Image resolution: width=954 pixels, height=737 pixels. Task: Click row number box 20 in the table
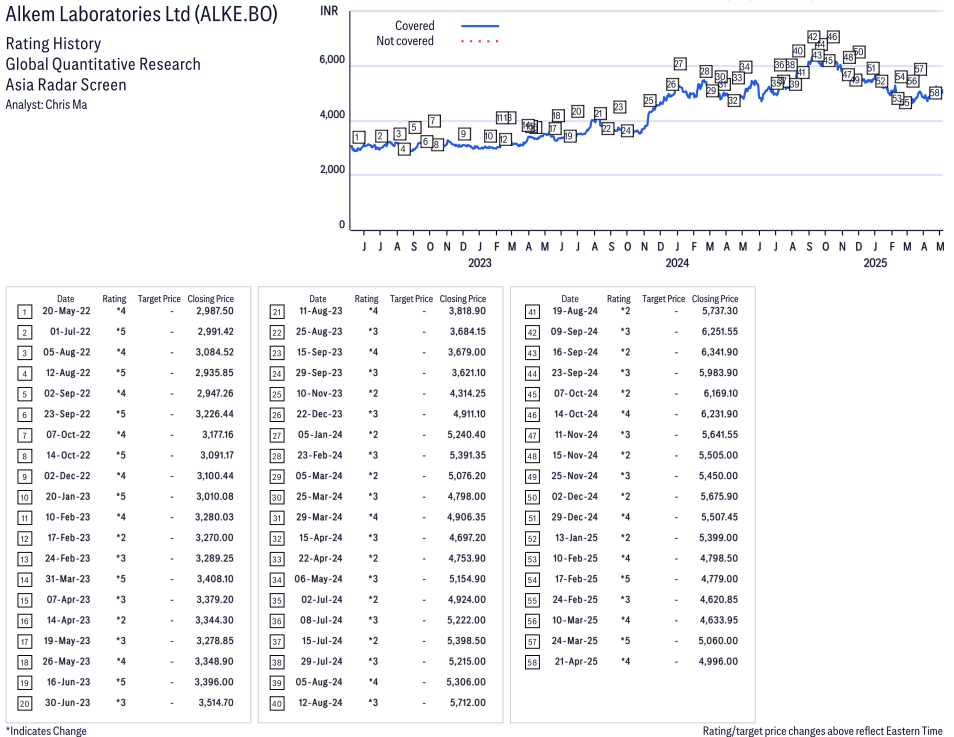click(24, 704)
